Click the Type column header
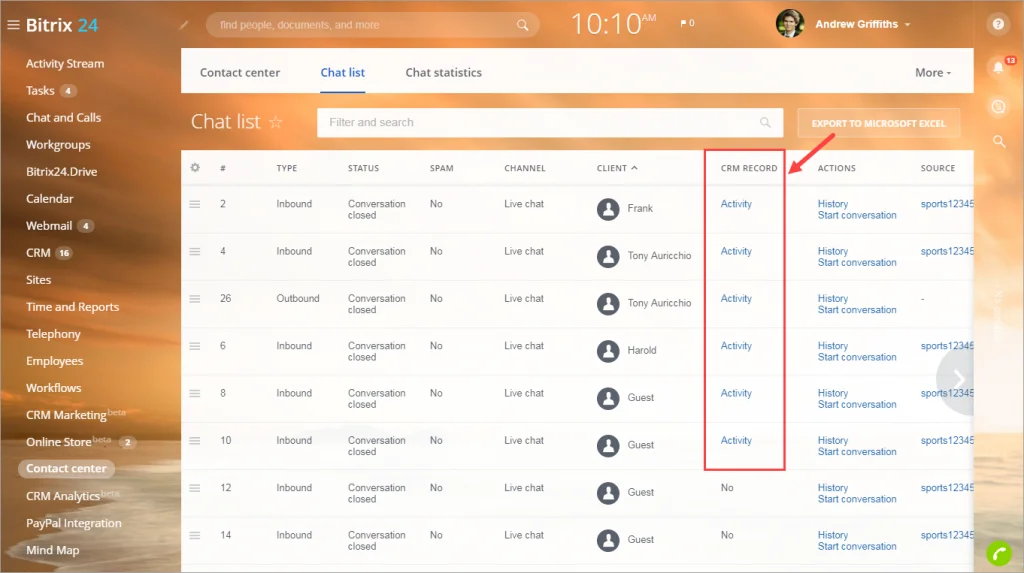1024x573 pixels. point(287,168)
